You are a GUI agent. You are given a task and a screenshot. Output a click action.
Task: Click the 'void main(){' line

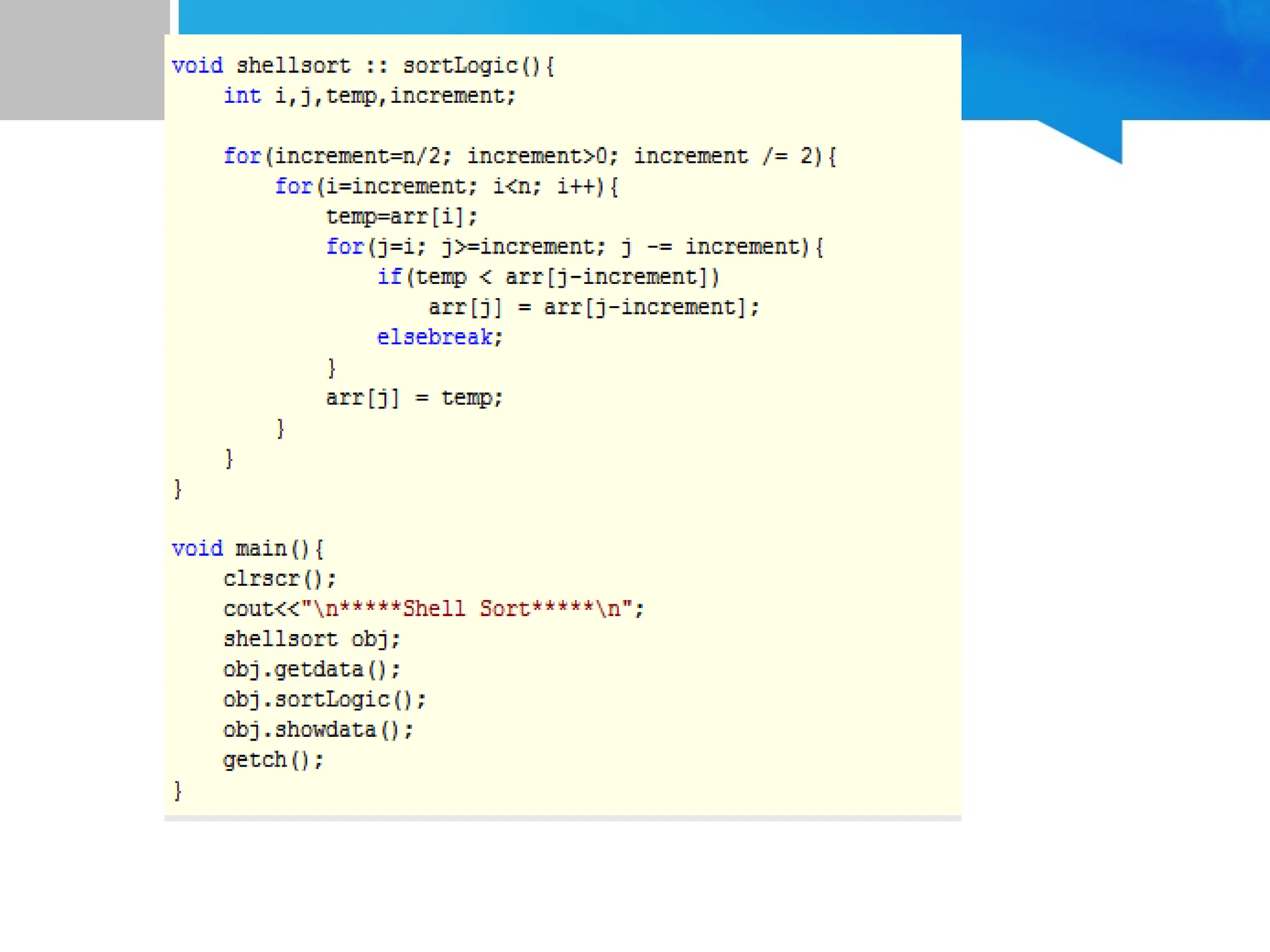247,549
